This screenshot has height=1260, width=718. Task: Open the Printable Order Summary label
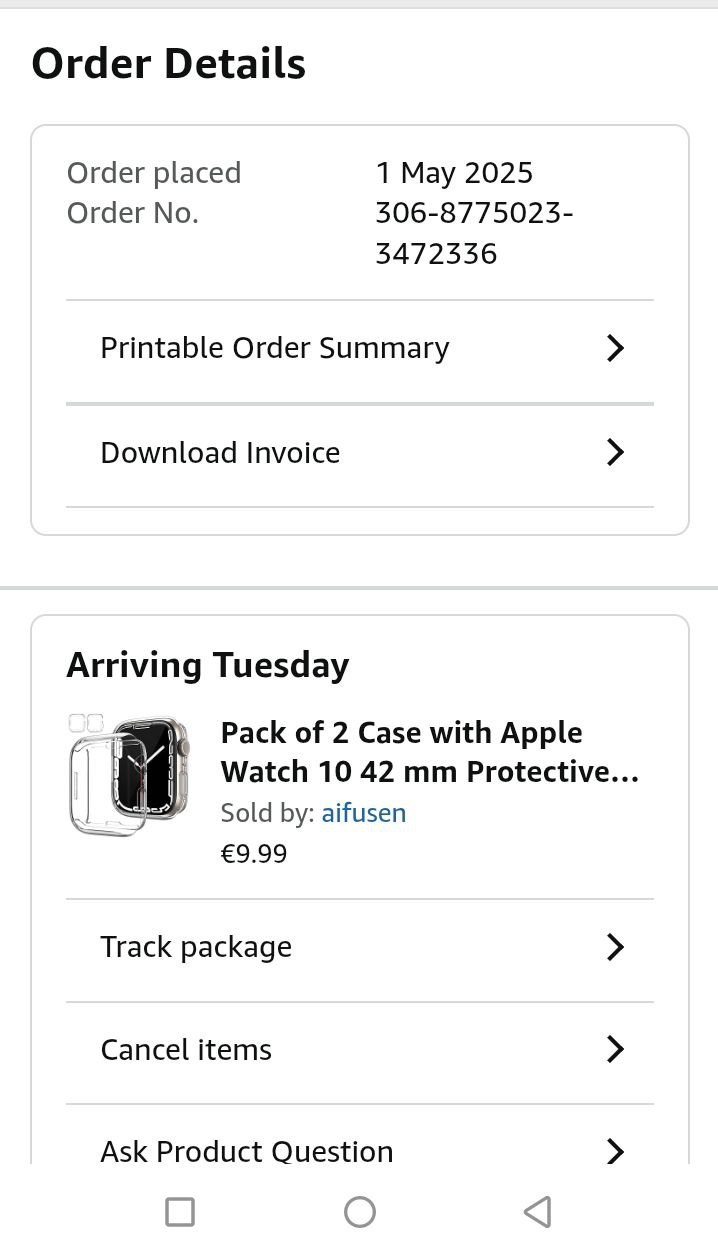275,348
